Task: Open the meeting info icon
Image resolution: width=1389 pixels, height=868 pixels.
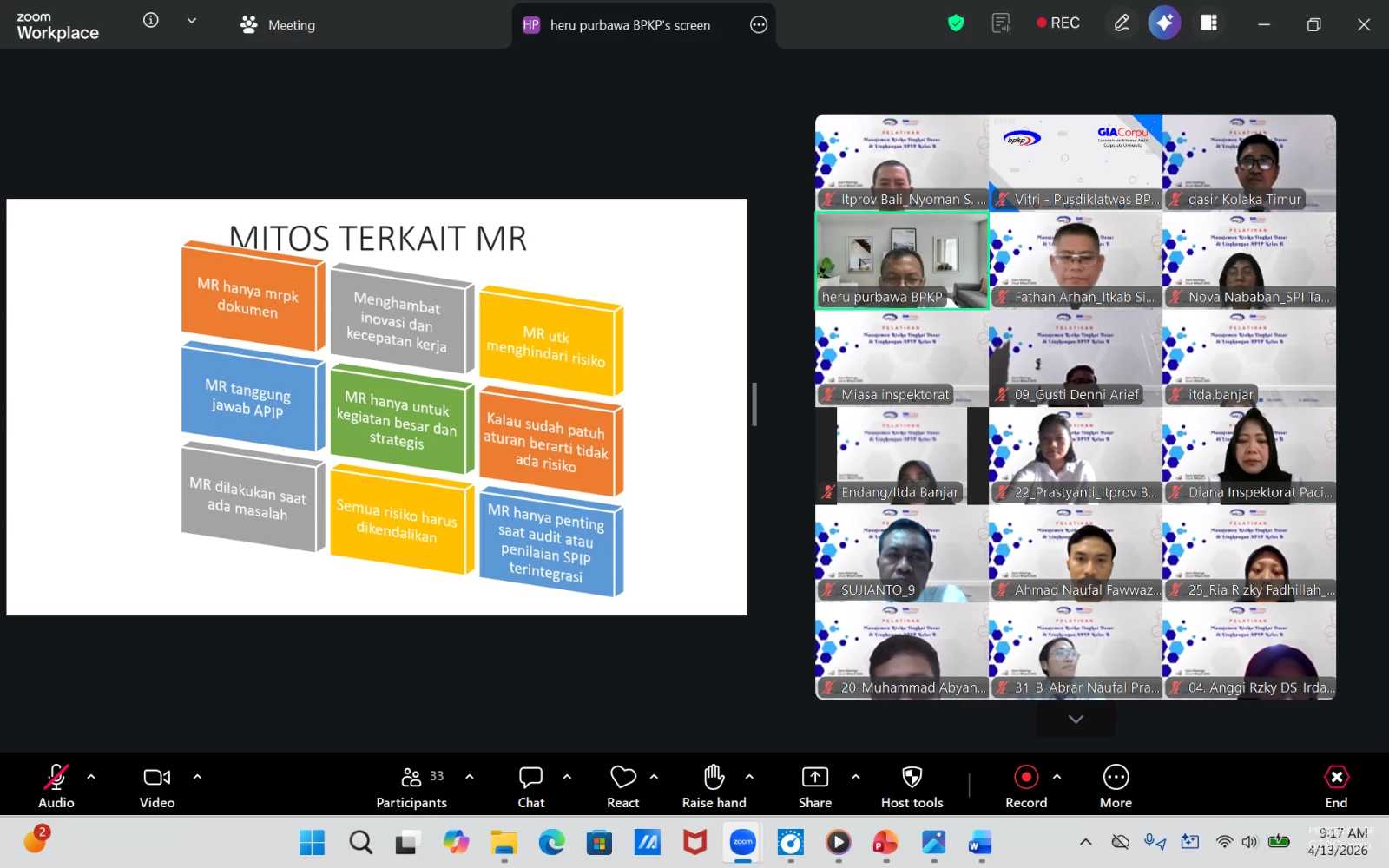Action: (151, 21)
